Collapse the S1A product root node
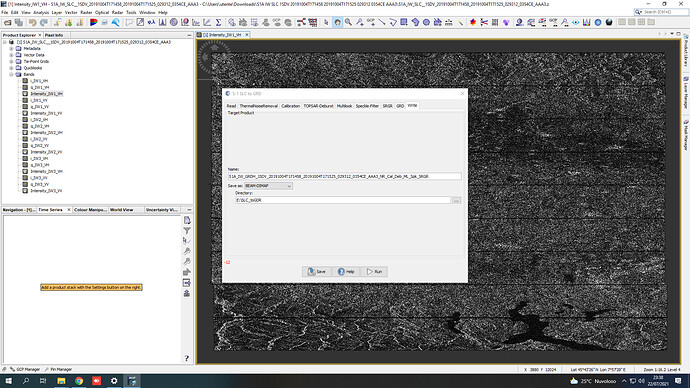Viewport: 690px width, 388px height. tap(5, 42)
